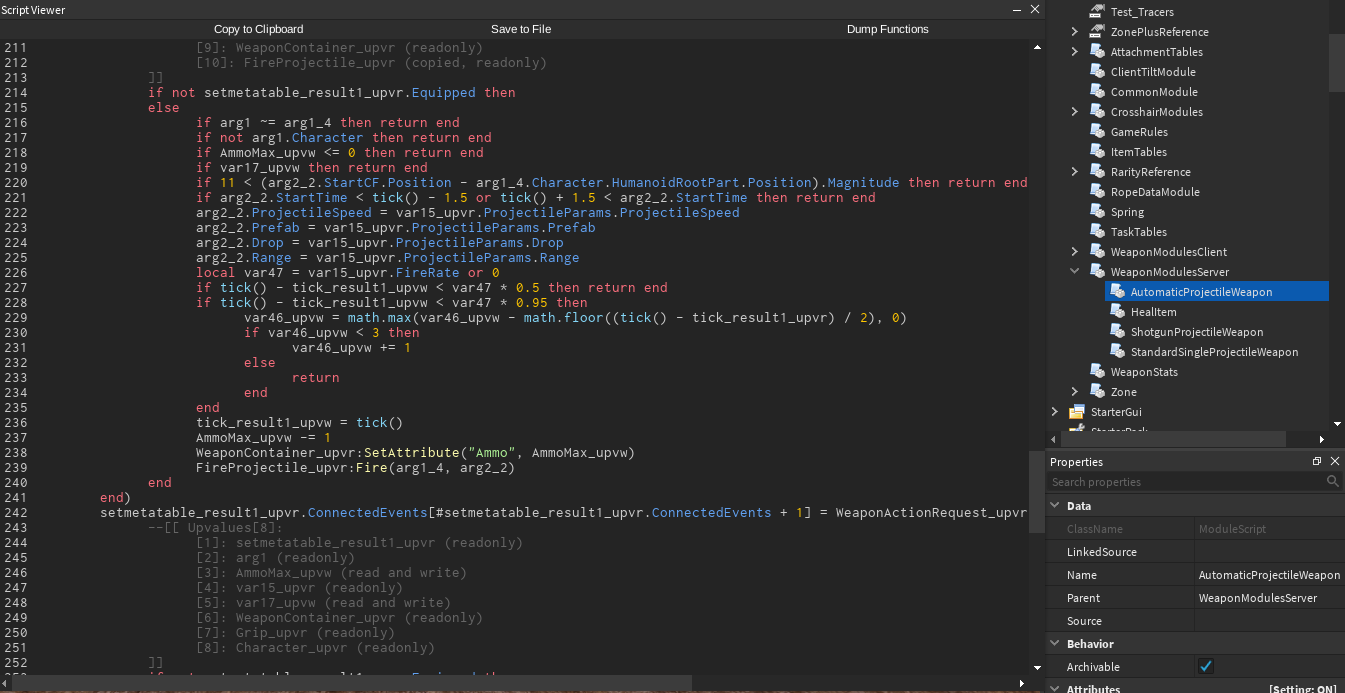Image resolution: width=1345 pixels, height=693 pixels.
Task: Click the TaskTables module icon
Action: pyautogui.click(x=1096, y=232)
